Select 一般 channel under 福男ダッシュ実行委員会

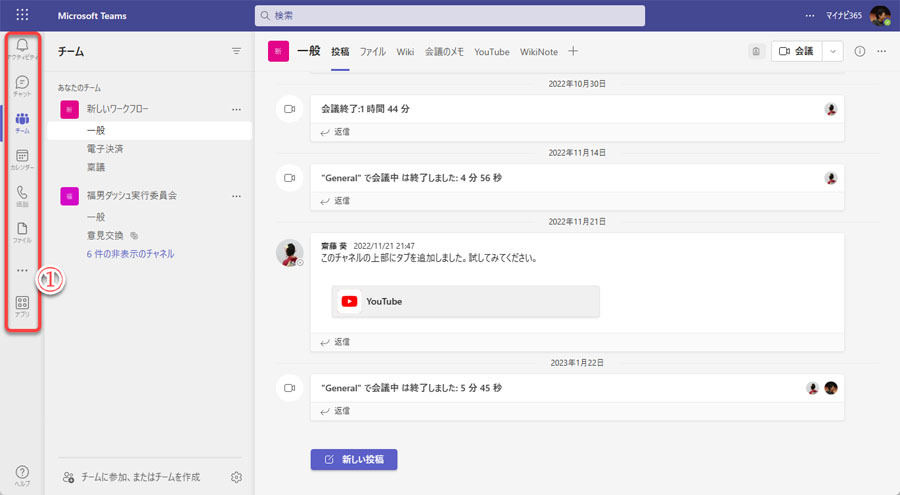96,217
